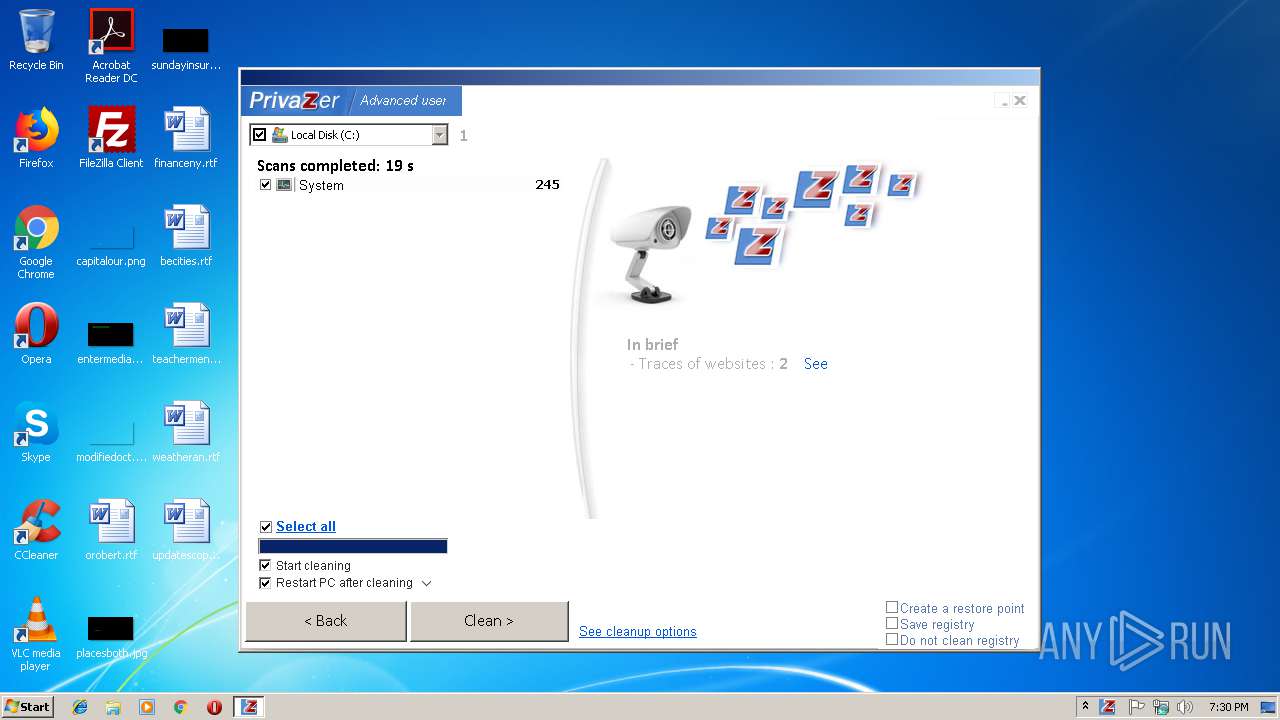
Task: Click Opera icon in taskbar
Action: coord(214,707)
